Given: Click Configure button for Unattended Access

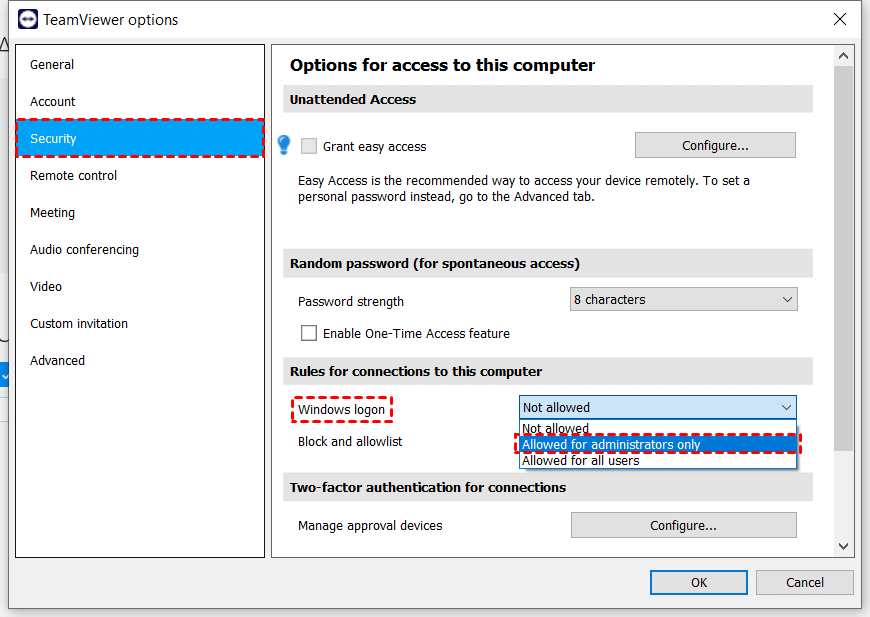Looking at the screenshot, I should click(x=715, y=145).
